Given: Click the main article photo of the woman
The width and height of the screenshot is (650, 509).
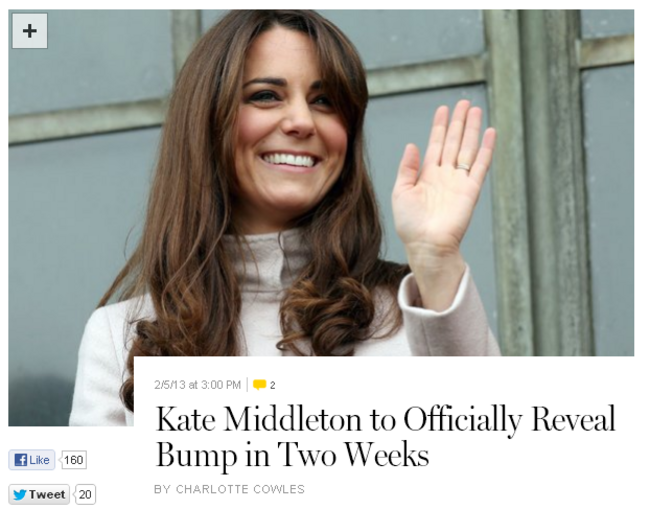Looking at the screenshot, I should point(321,182).
